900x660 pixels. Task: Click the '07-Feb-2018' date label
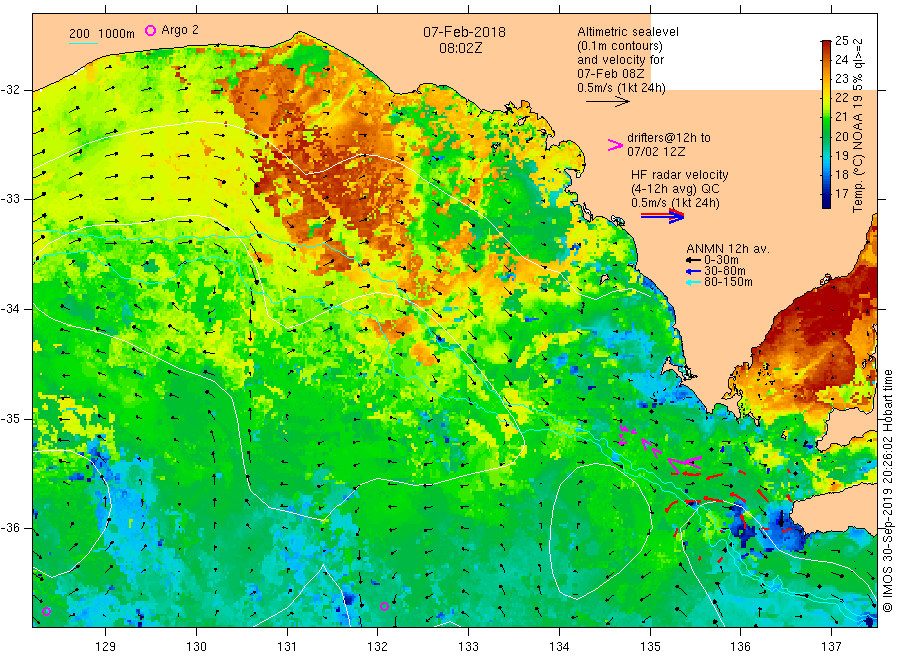point(464,32)
